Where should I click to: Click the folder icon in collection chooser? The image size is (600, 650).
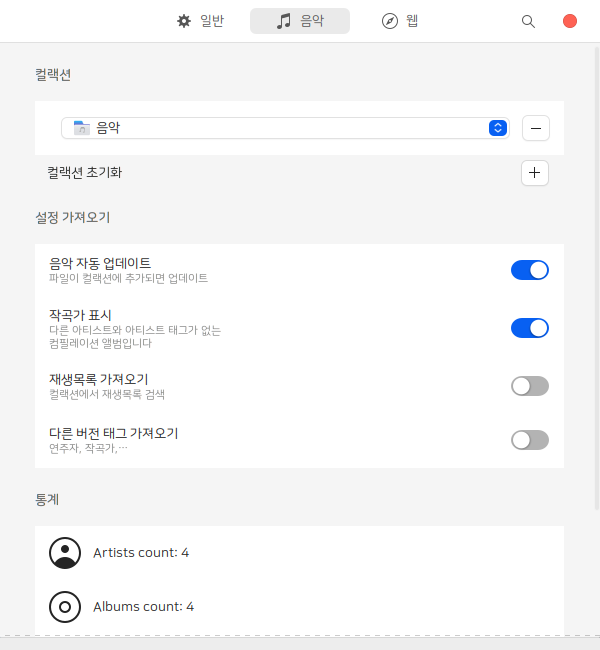(x=82, y=128)
